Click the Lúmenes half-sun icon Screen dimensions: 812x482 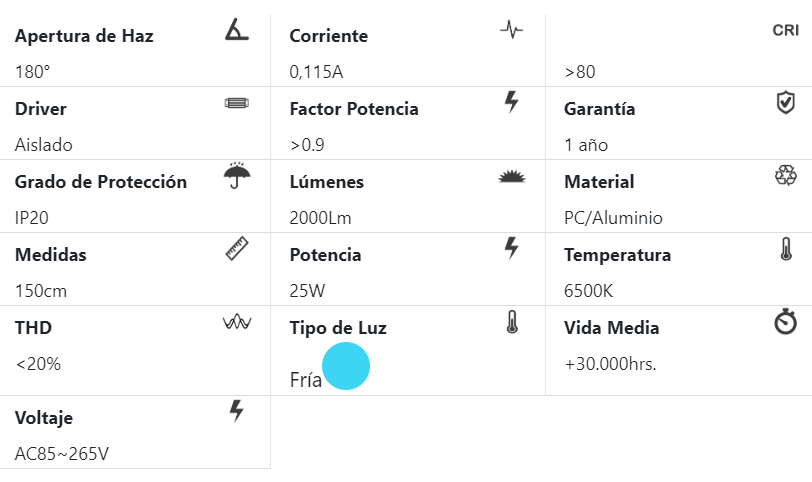(511, 177)
